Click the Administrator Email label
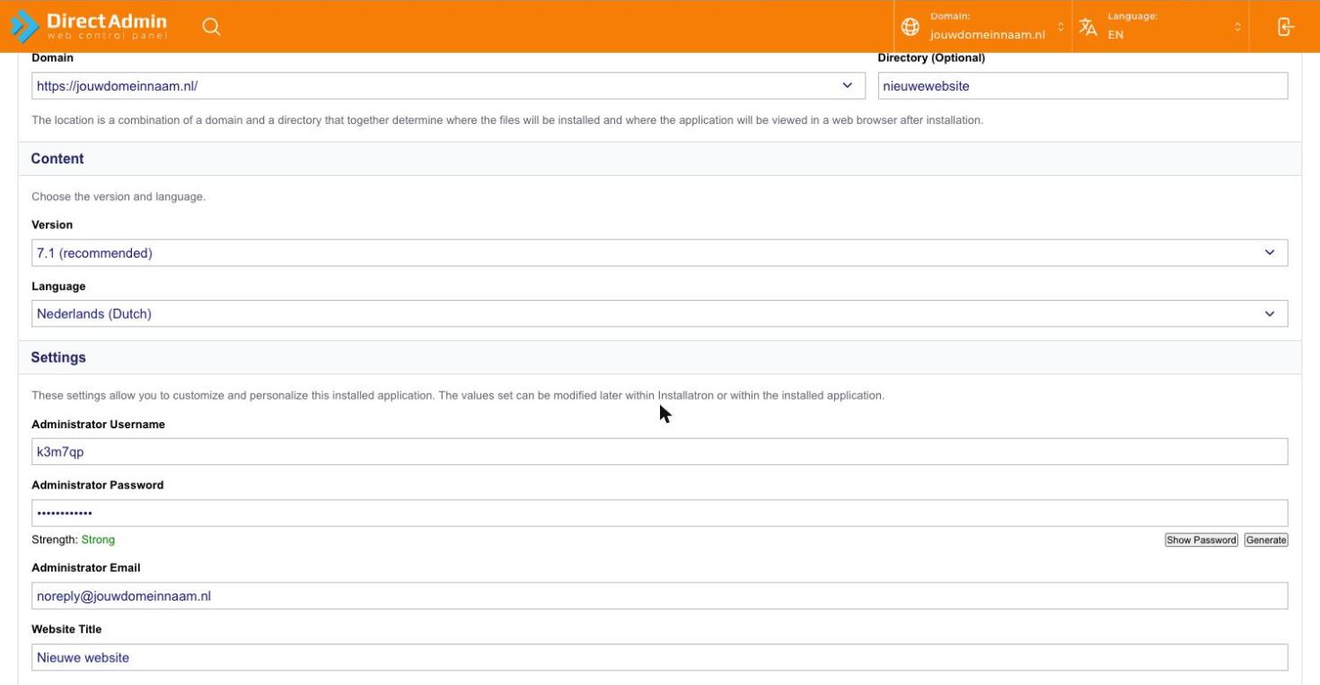 pyautogui.click(x=86, y=568)
